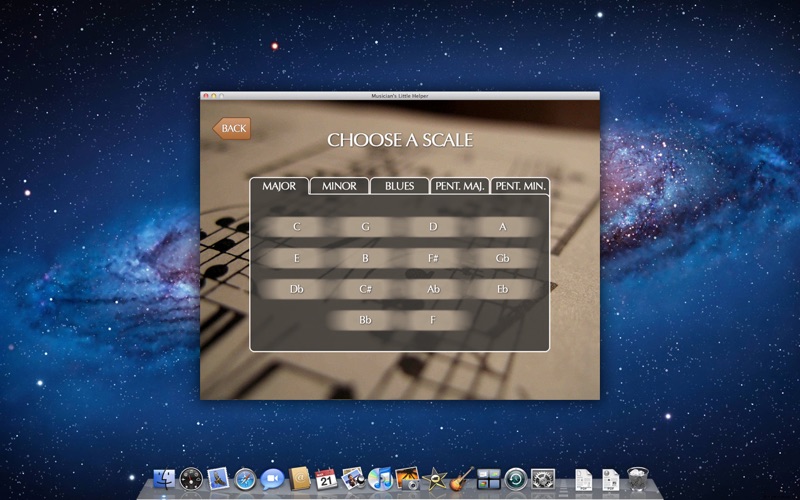
Task: Pick the A scale button
Action: pos(503,227)
